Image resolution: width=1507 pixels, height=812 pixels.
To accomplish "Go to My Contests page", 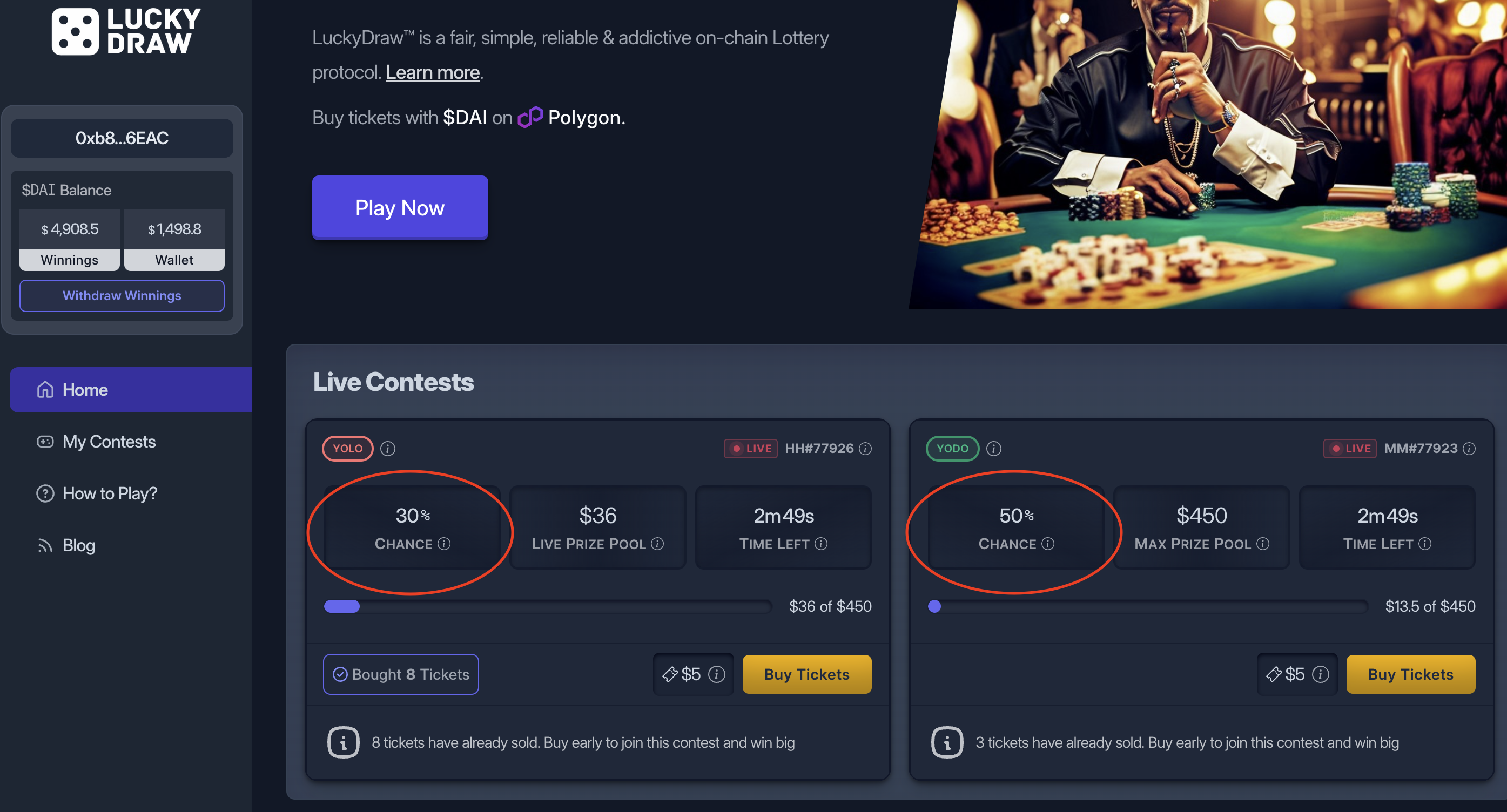I will pos(109,442).
